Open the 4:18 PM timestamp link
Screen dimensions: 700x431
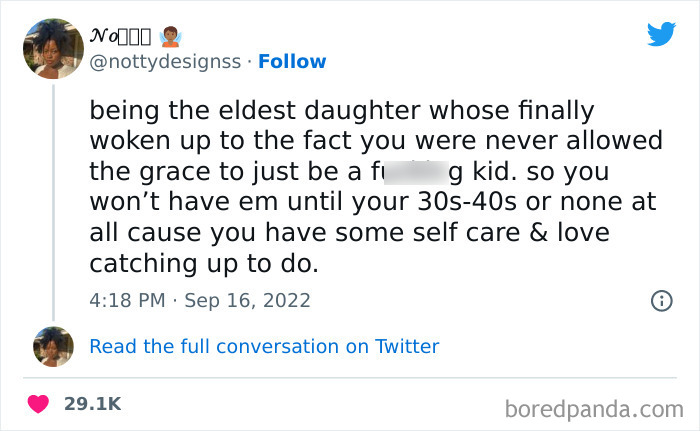point(126,300)
